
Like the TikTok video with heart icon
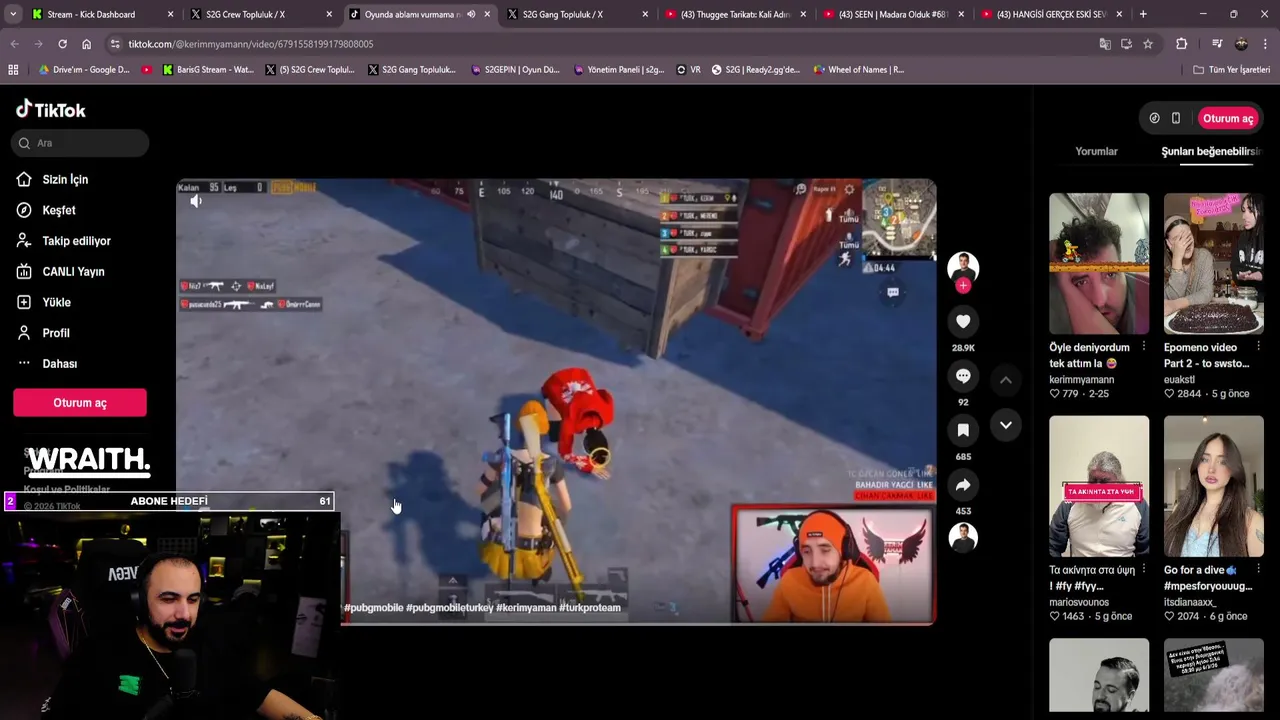point(963,321)
